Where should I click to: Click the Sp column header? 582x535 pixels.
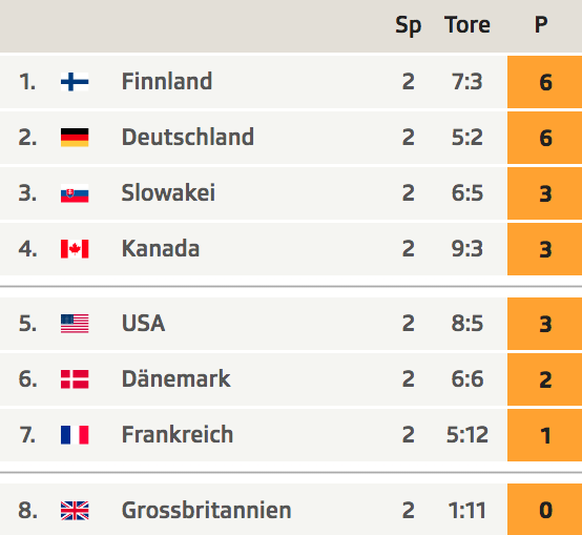tap(408, 26)
